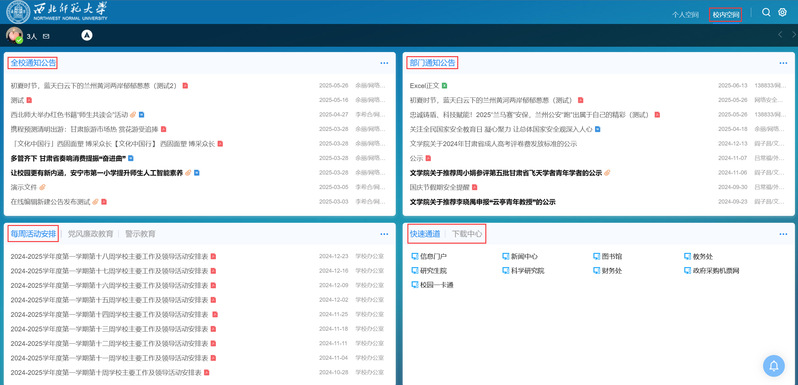Open more options for 全校通知公告 panel
798x385 pixels.
coord(384,63)
